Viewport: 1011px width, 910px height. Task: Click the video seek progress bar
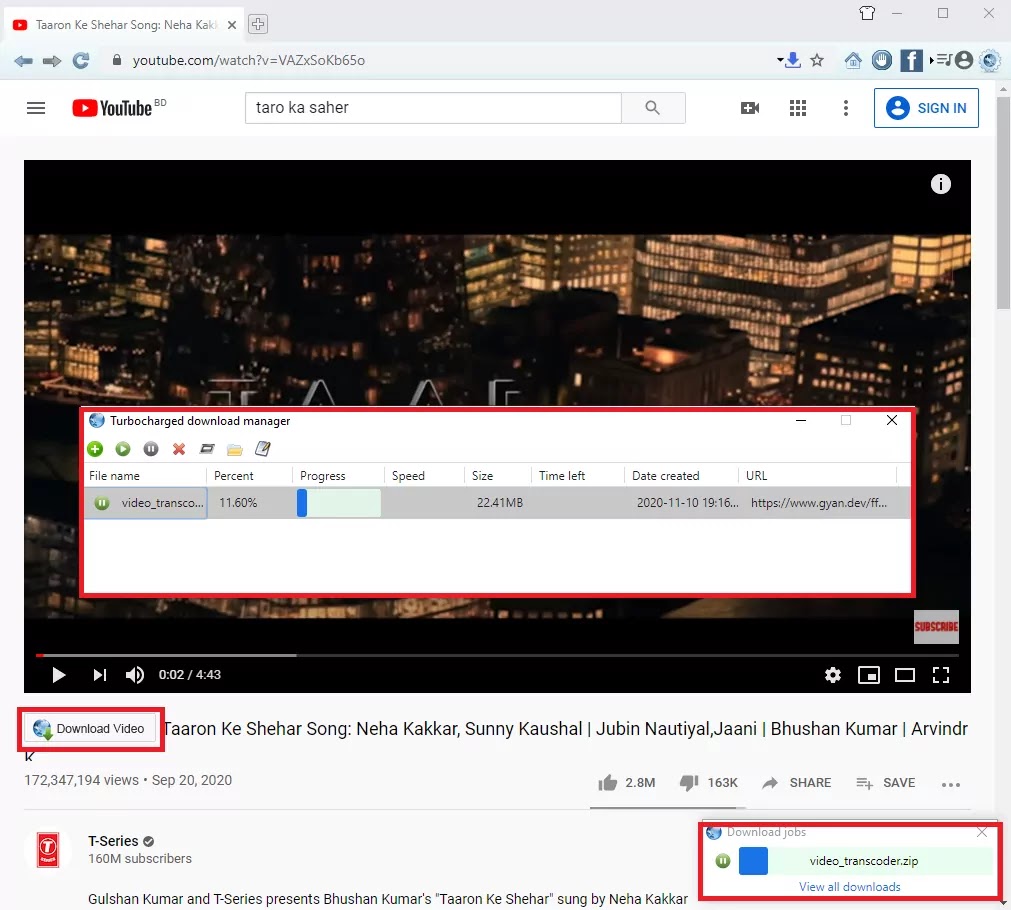tap(497, 655)
